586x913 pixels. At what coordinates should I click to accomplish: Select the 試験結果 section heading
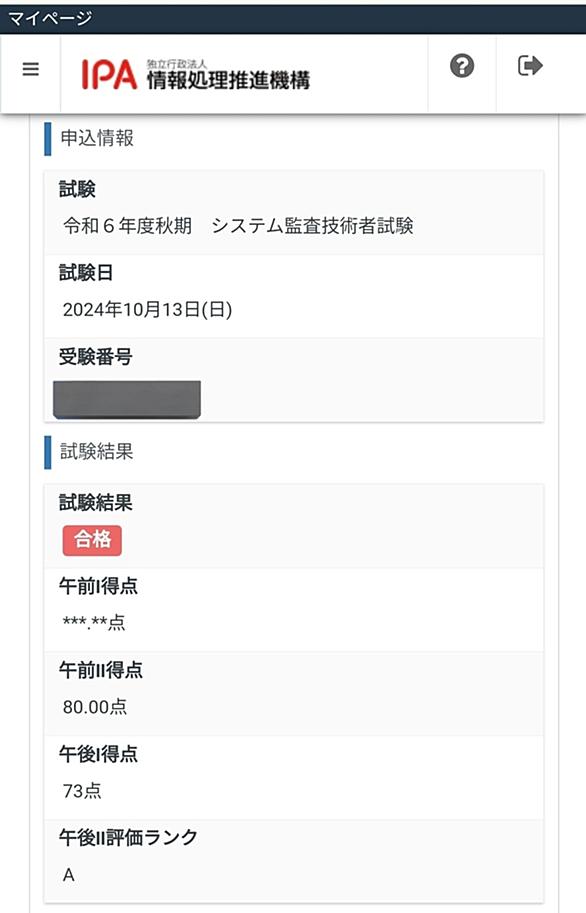[97, 452]
